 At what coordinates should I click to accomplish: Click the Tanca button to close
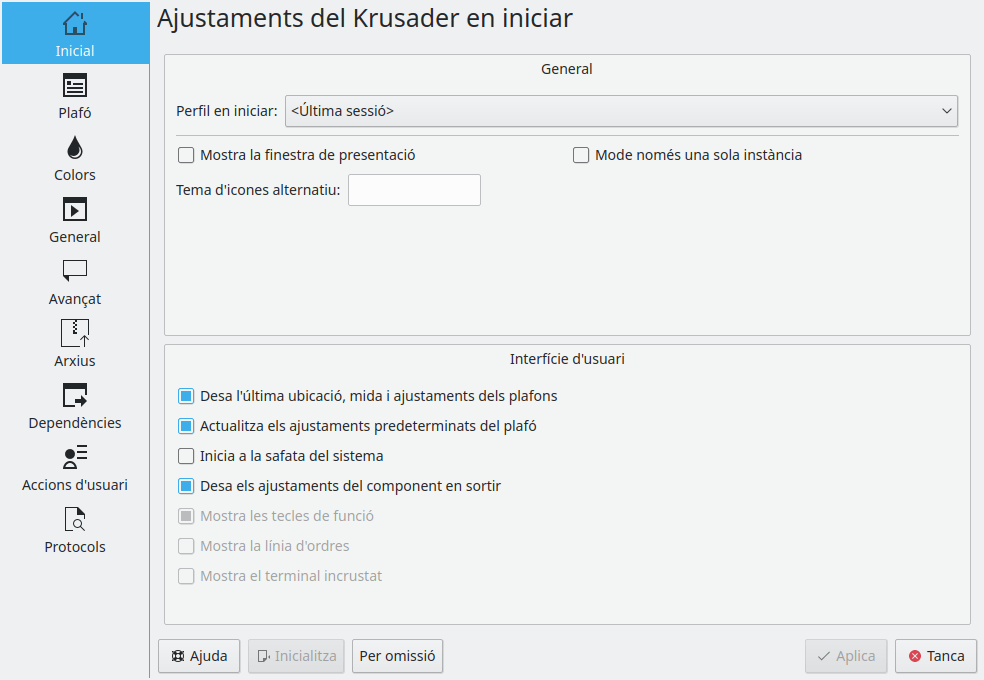pyautogui.click(x=936, y=657)
